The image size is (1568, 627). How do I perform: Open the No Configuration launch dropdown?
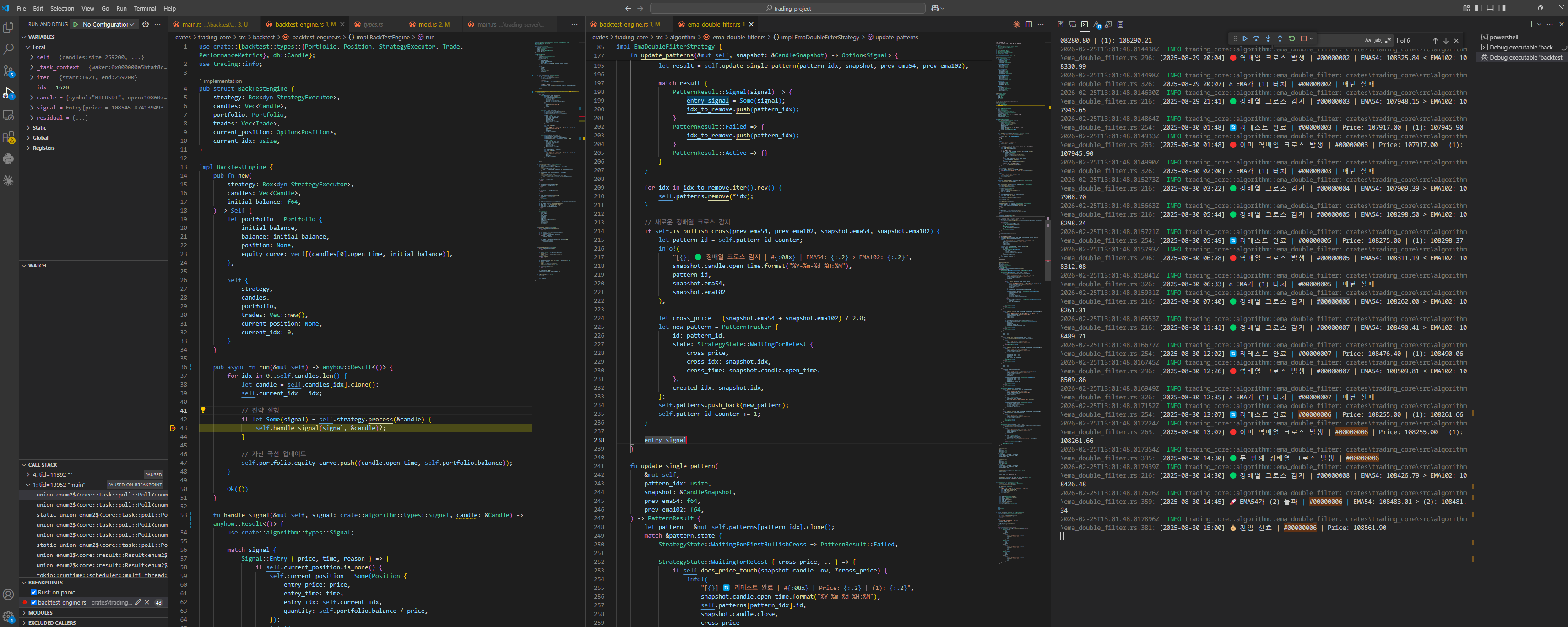coord(109,24)
